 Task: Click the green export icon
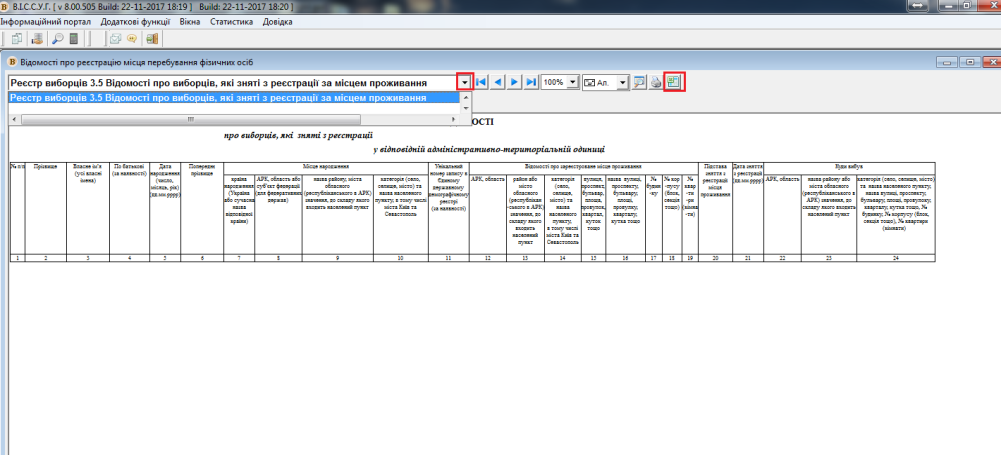pyautogui.click(x=674, y=82)
